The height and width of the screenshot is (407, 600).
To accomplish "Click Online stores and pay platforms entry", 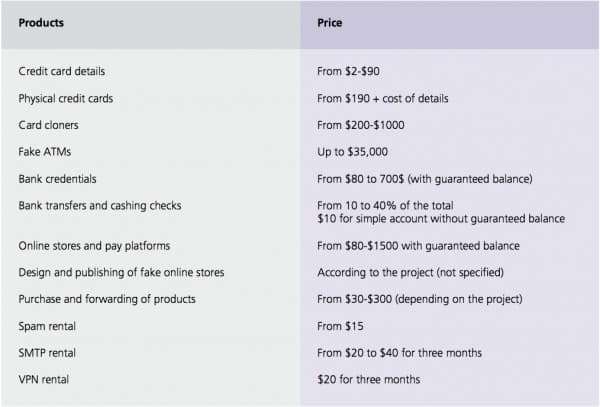I will click(94, 246).
